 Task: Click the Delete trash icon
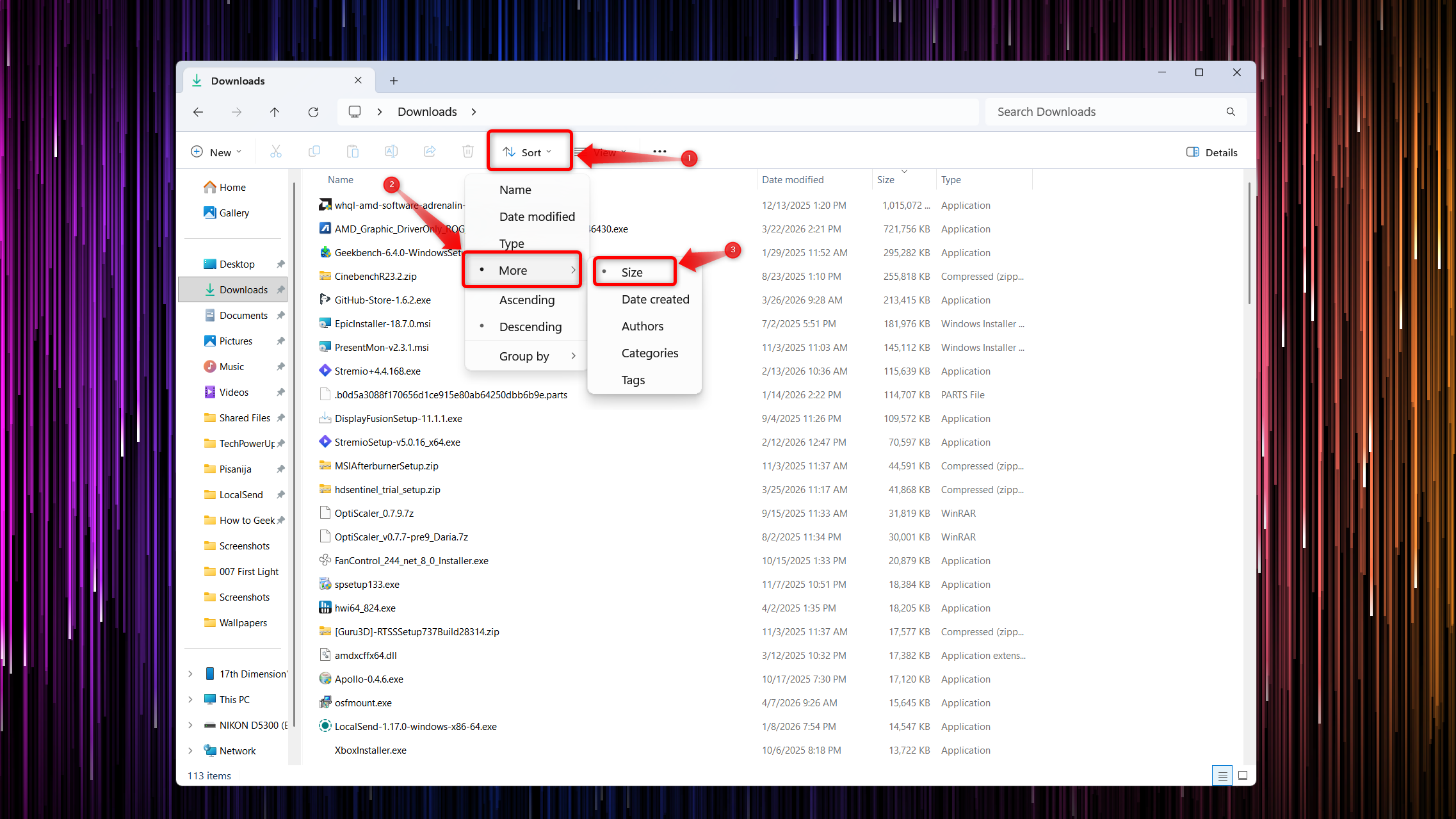[x=468, y=152]
